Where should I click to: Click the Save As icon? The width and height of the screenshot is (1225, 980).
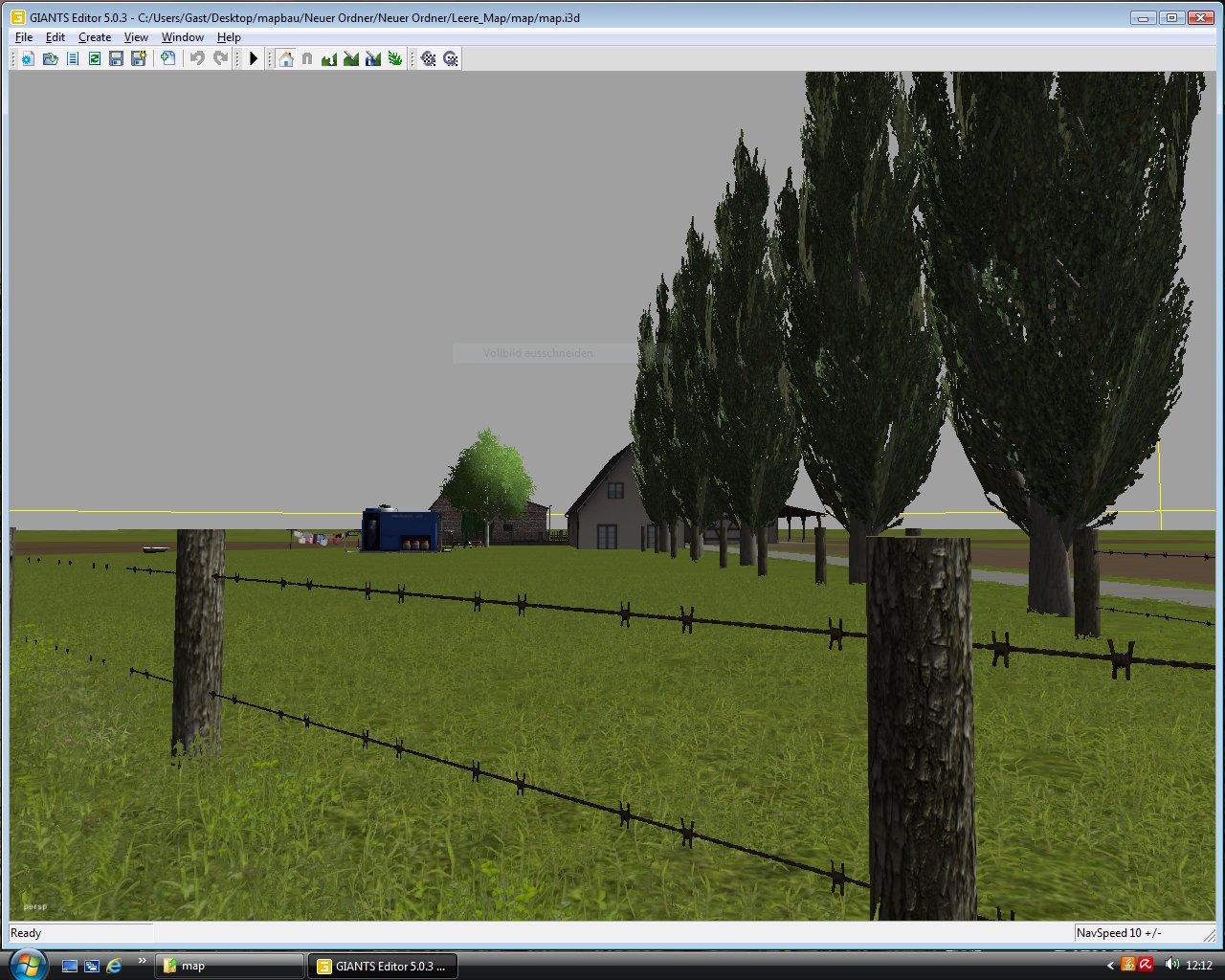point(139,59)
